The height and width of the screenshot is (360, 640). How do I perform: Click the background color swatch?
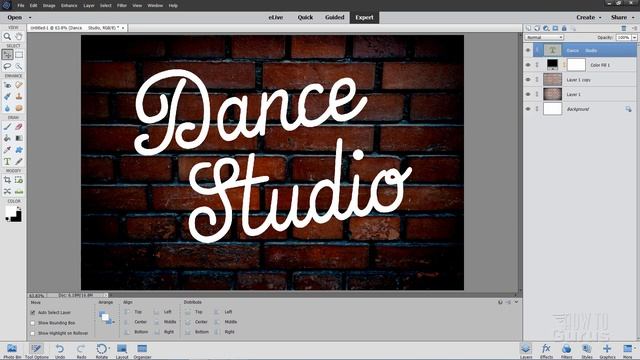point(17,217)
